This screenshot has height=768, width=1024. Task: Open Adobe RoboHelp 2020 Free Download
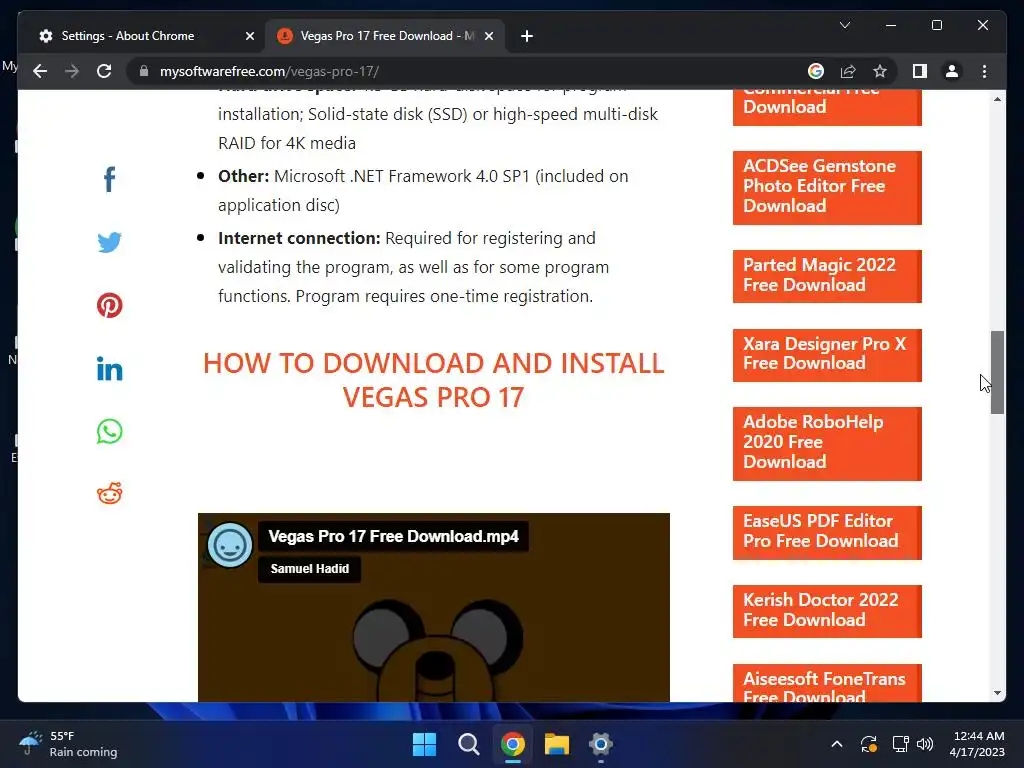(827, 443)
